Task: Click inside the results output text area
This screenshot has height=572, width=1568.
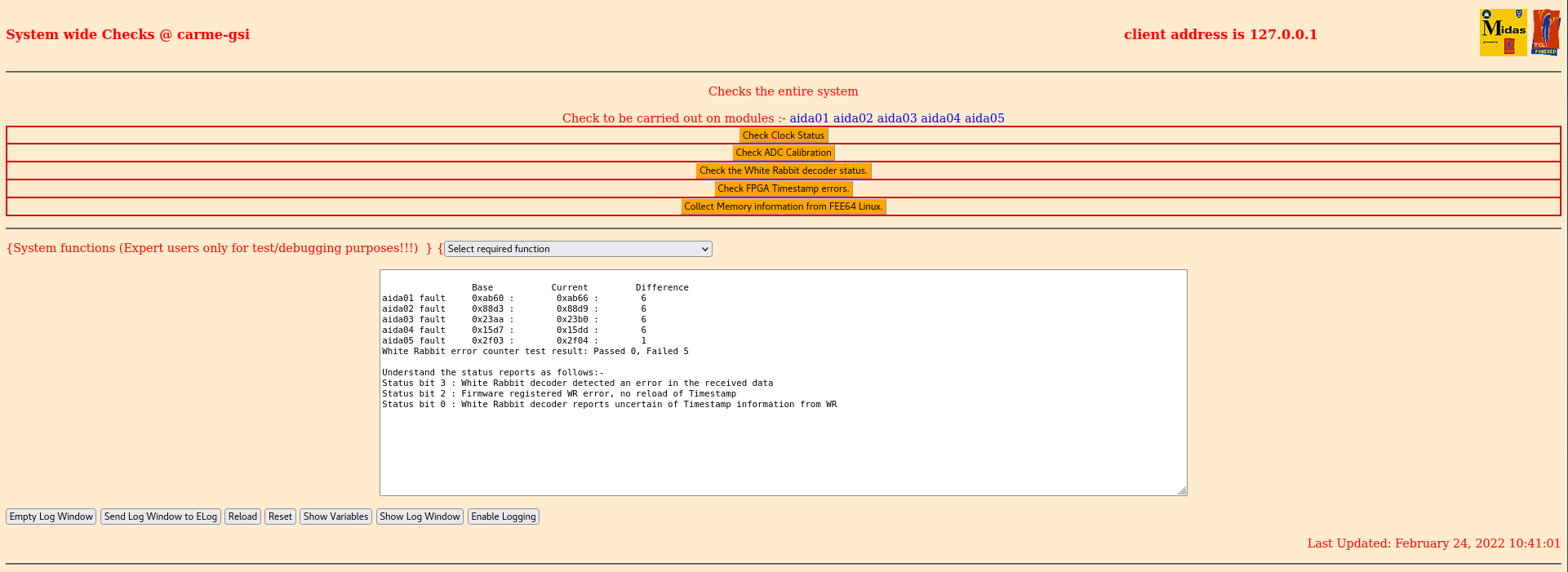Action: pos(783,449)
